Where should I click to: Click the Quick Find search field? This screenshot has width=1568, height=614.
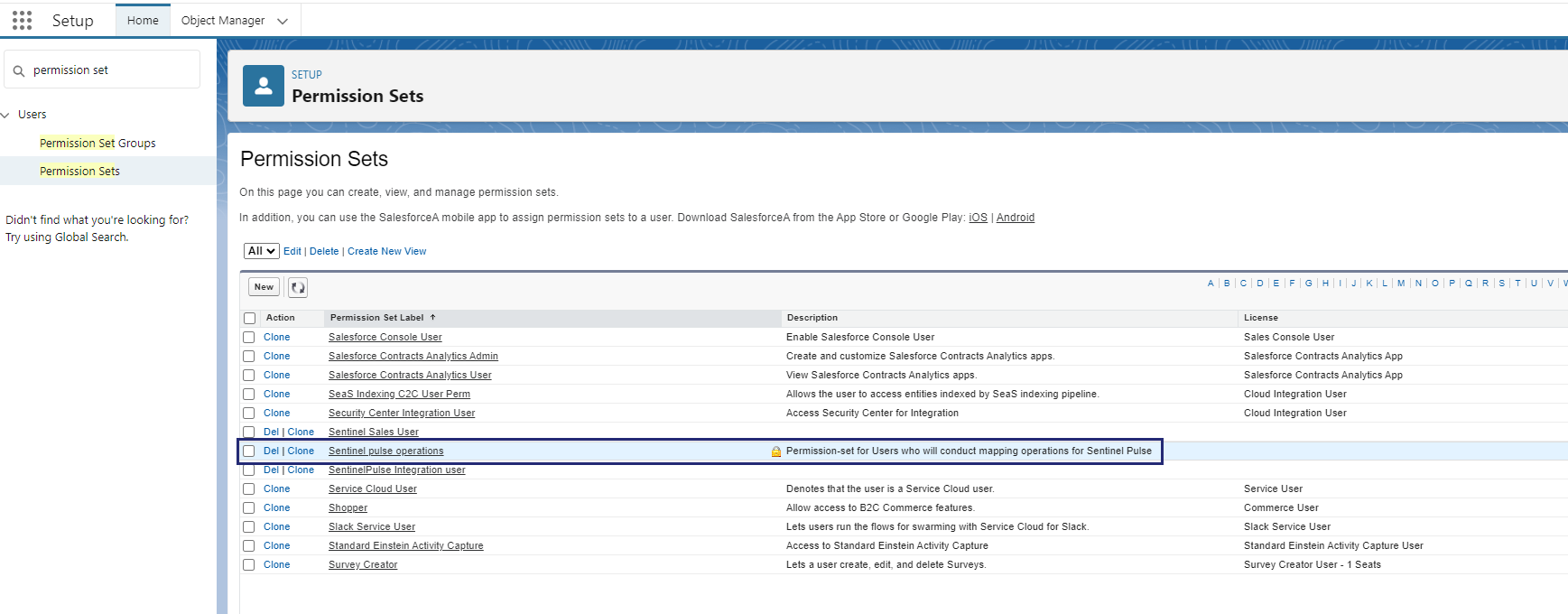(x=102, y=70)
